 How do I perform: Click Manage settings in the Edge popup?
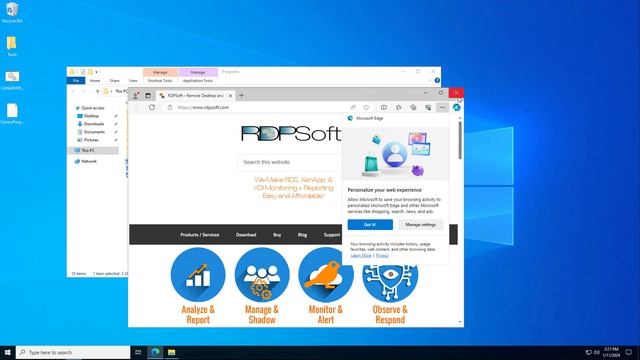(420, 224)
